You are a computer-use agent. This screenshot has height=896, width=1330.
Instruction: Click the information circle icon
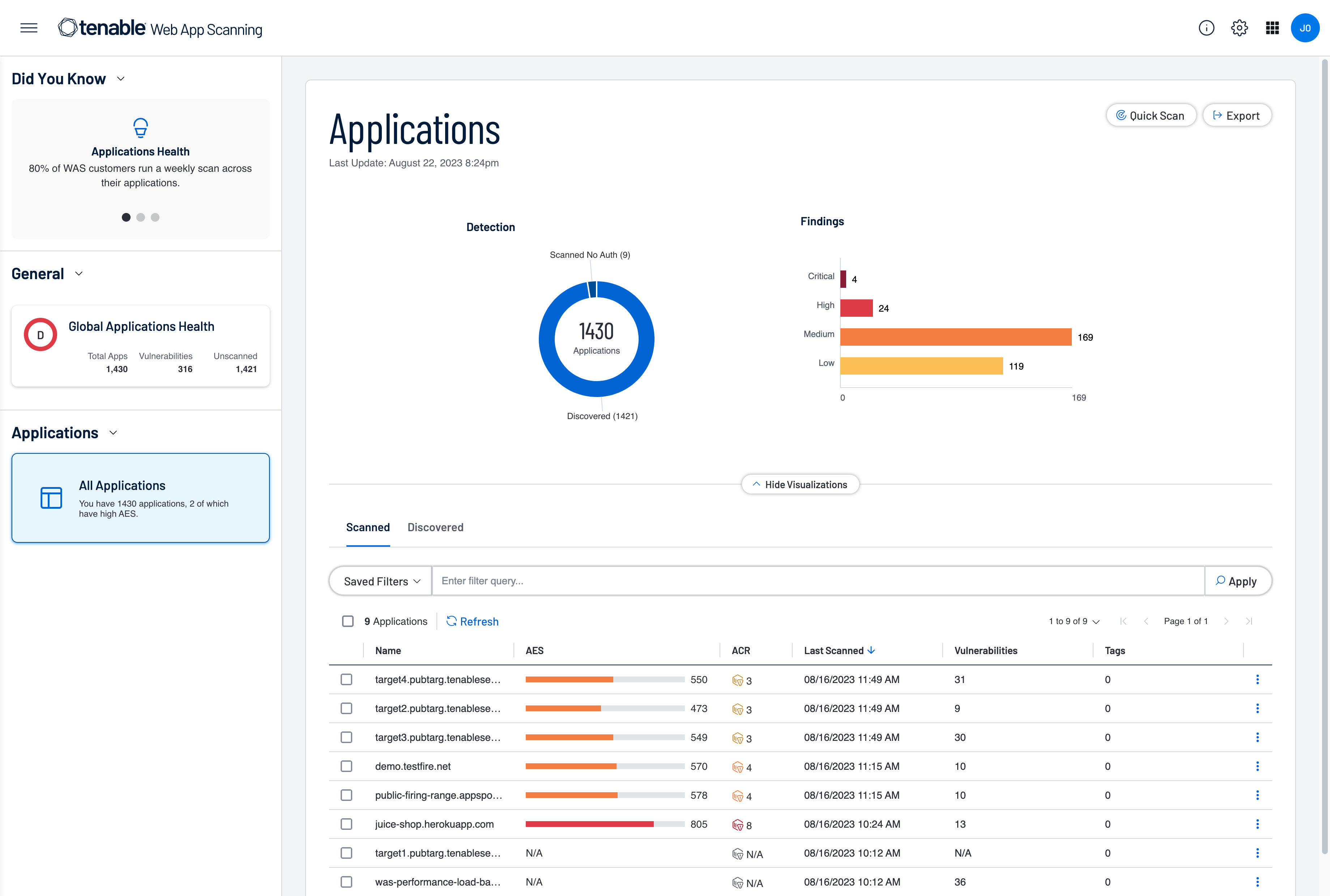coord(1206,28)
